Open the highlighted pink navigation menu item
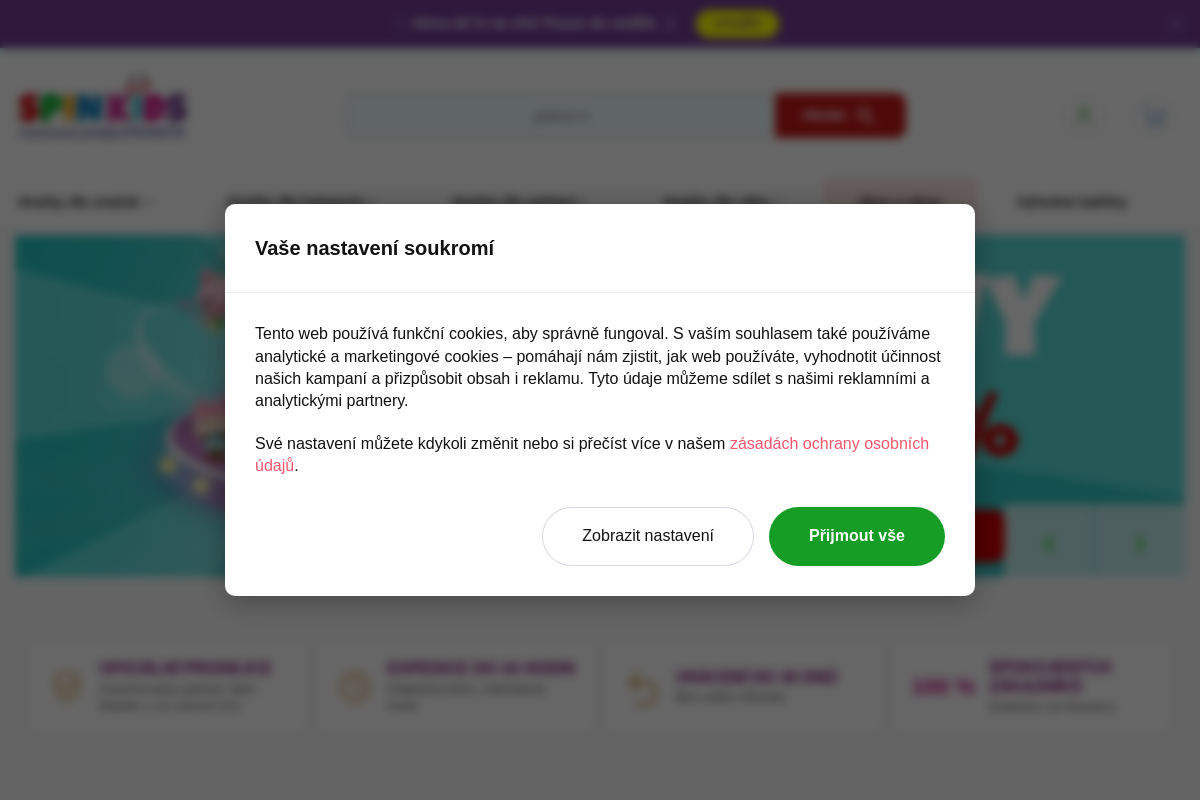This screenshot has height=800, width=1200. tap(899, 202)
